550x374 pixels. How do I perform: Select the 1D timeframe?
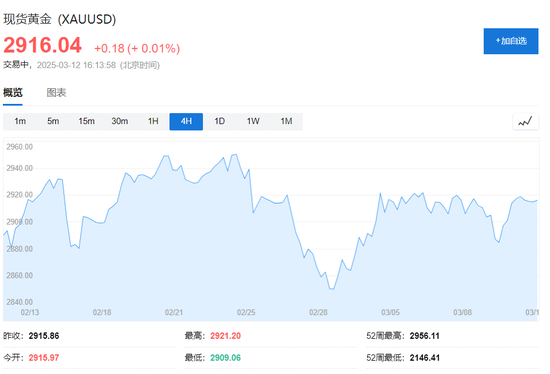pyautogui.click(x=220, y=121)
